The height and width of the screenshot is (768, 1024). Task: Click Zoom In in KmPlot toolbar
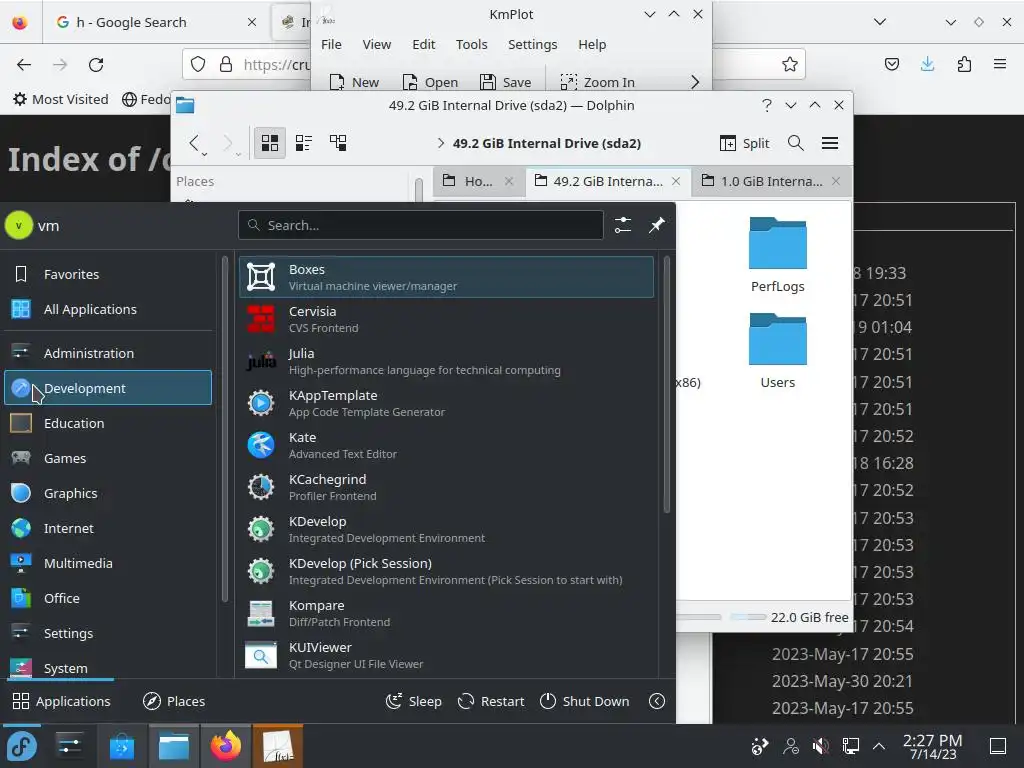pos(598,82)
